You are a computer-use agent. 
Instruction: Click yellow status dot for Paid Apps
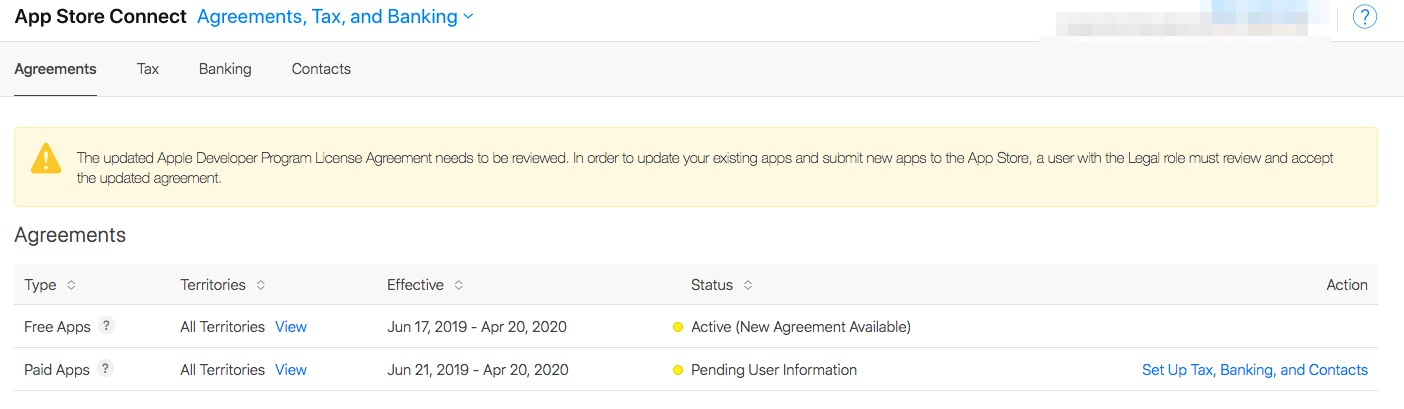click(x=678, y=370)
